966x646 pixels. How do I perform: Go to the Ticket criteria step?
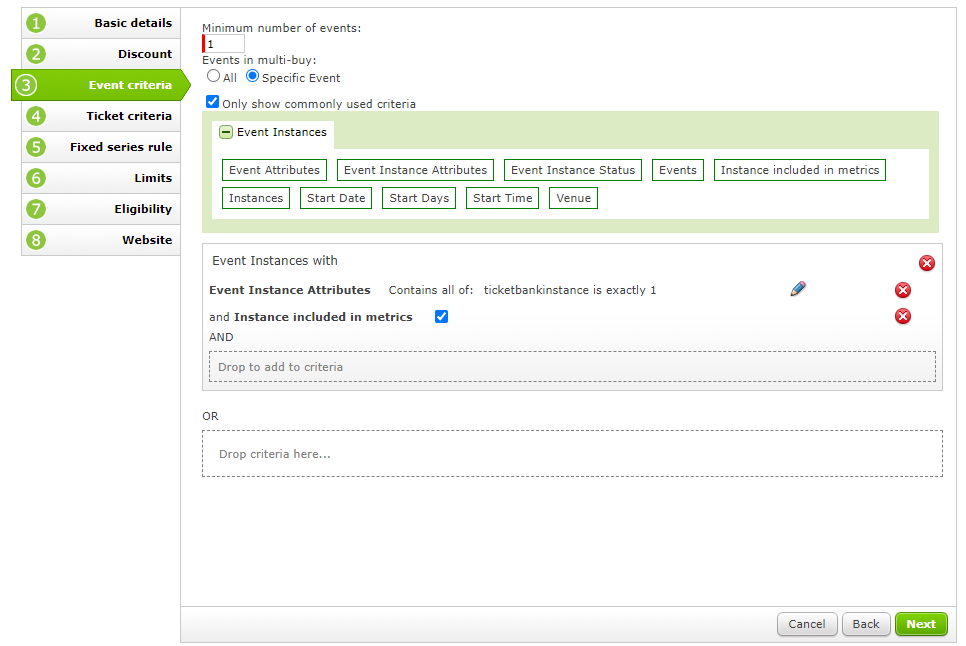click(x=101, y=116)
